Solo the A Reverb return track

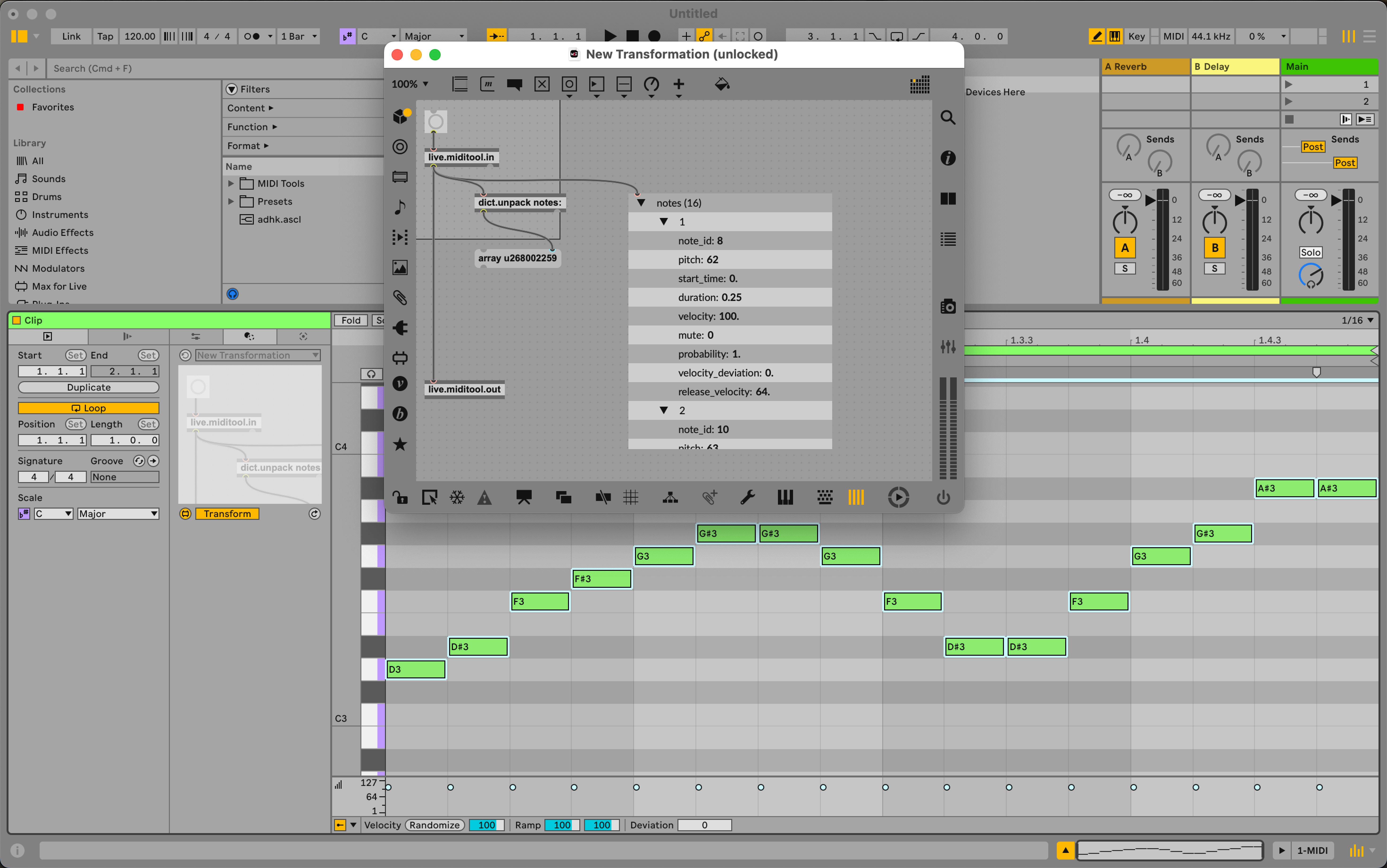[1125, 268]
